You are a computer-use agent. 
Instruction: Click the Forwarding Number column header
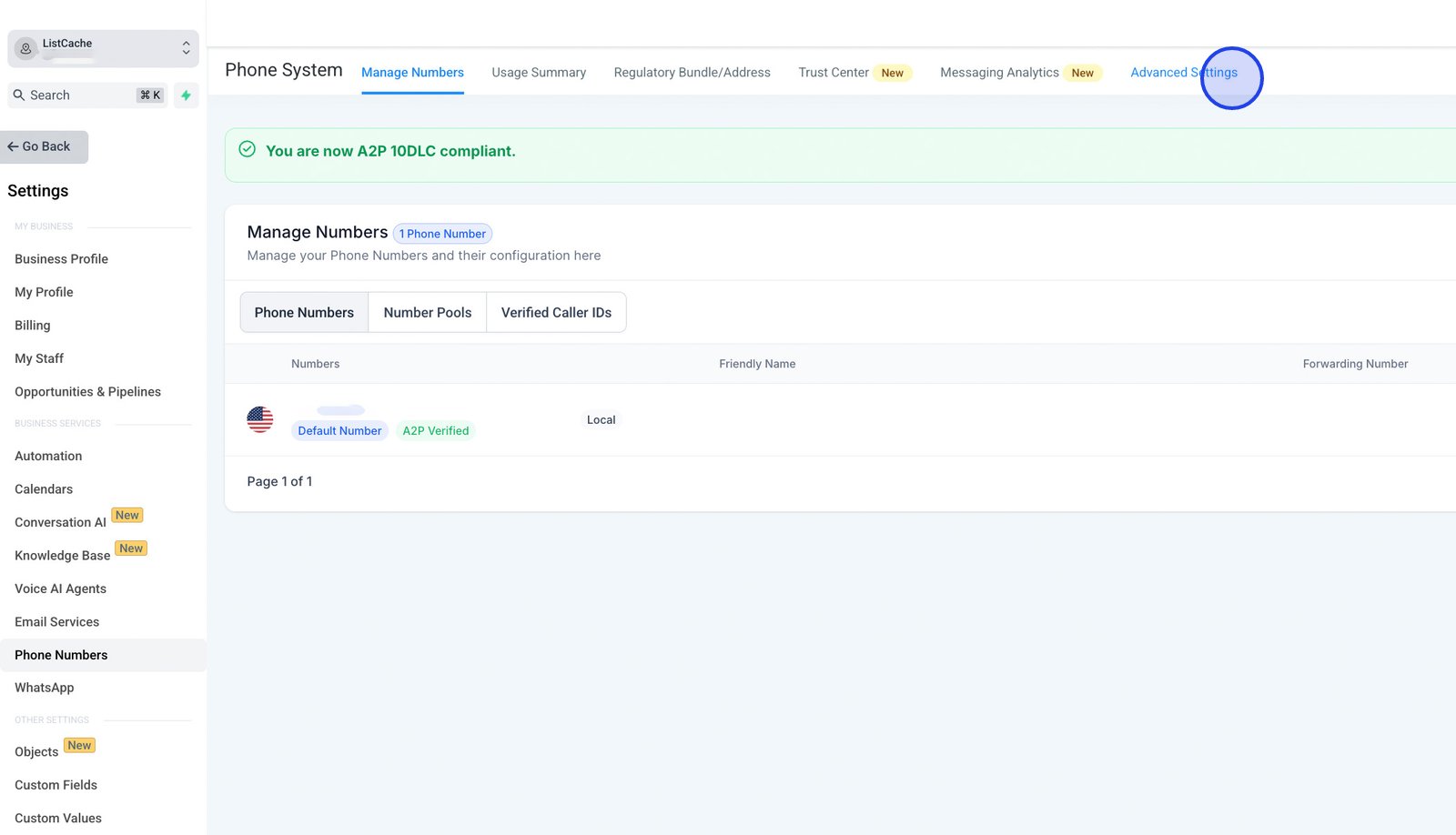click(1355, 364)
